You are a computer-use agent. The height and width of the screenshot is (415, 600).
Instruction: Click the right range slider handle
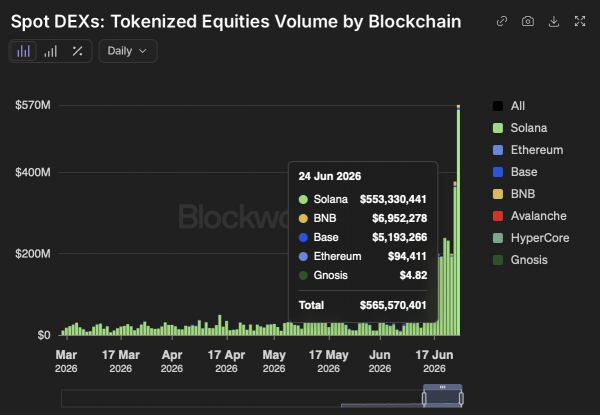pos(461,398)
